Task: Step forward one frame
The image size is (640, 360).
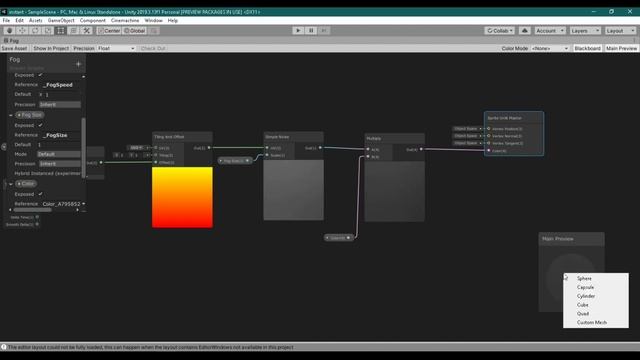Action: click(x=324, y=31)
